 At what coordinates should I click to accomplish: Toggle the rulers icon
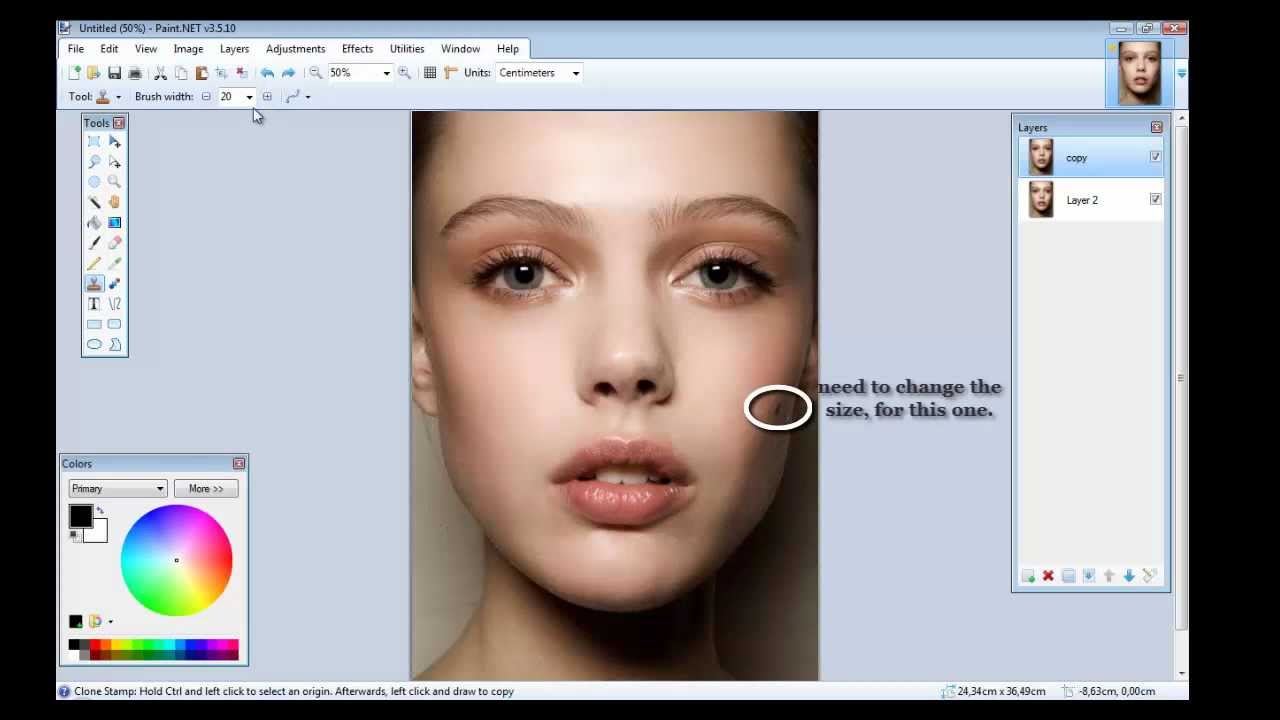point(450,73)
